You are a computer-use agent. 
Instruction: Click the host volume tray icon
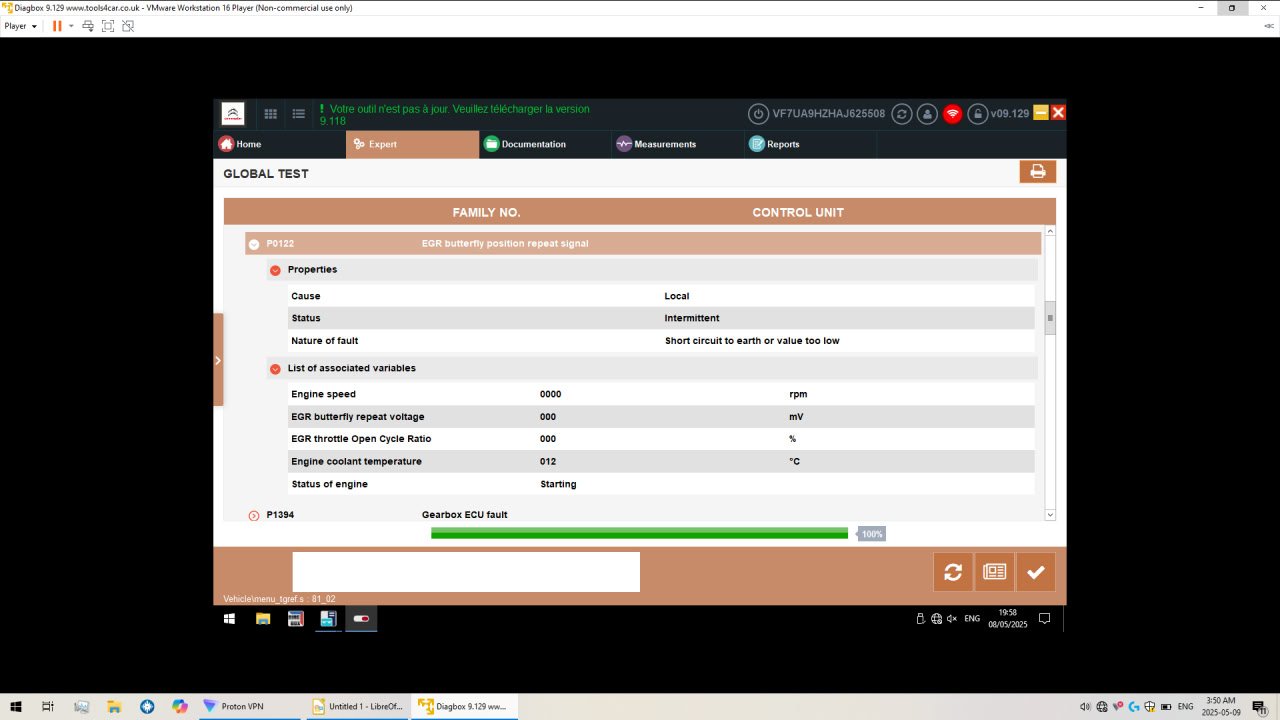point(1085,706)
